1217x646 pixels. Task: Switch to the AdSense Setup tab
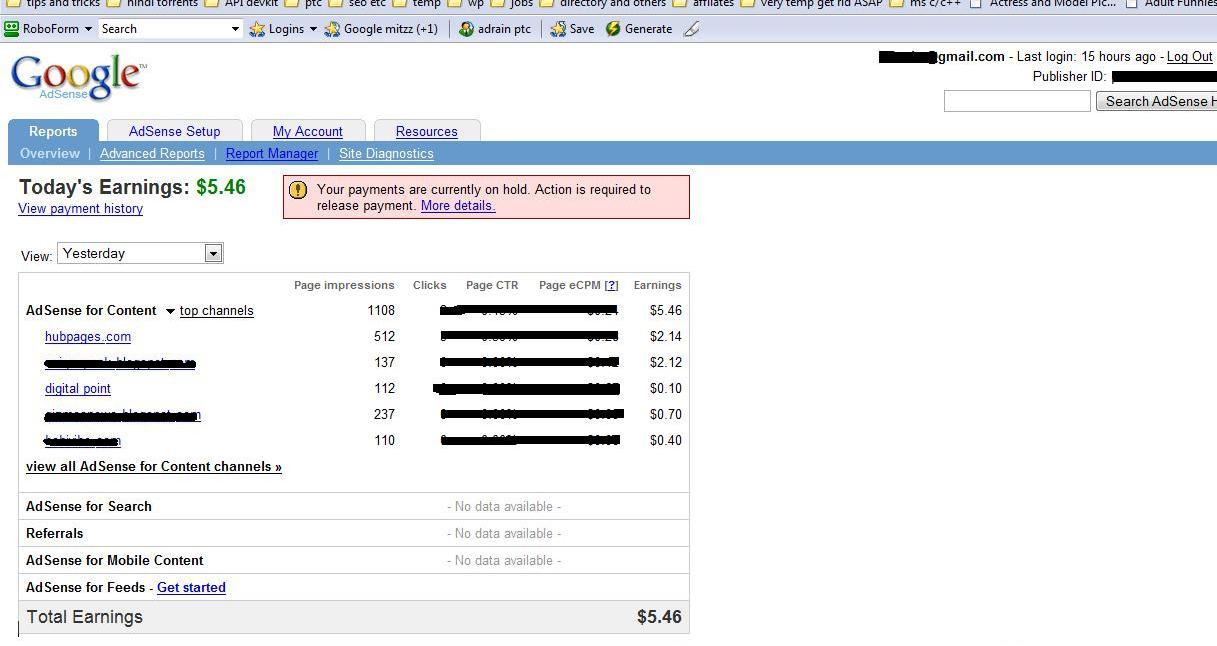pyautogui.click(x=175, y=131)
